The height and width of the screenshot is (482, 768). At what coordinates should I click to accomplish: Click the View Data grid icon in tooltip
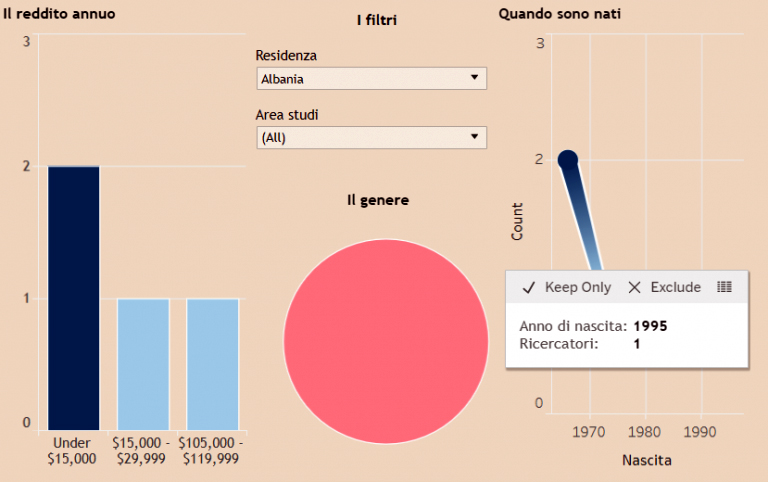[x=724, y=287]
